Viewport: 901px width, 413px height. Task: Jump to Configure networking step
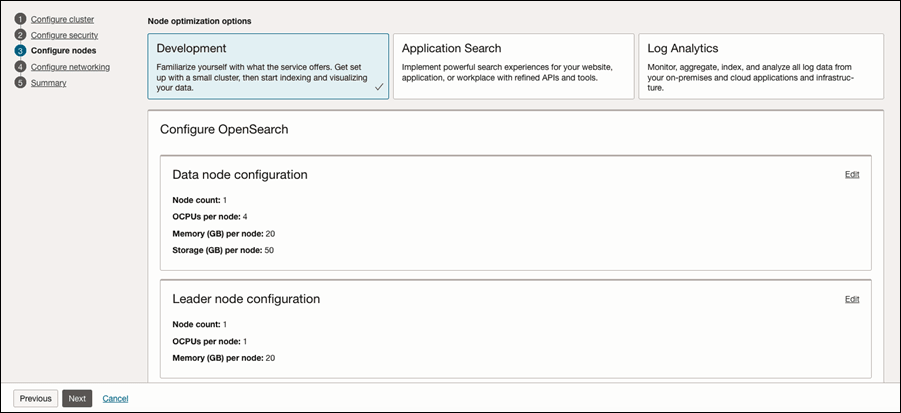[70, 67]
